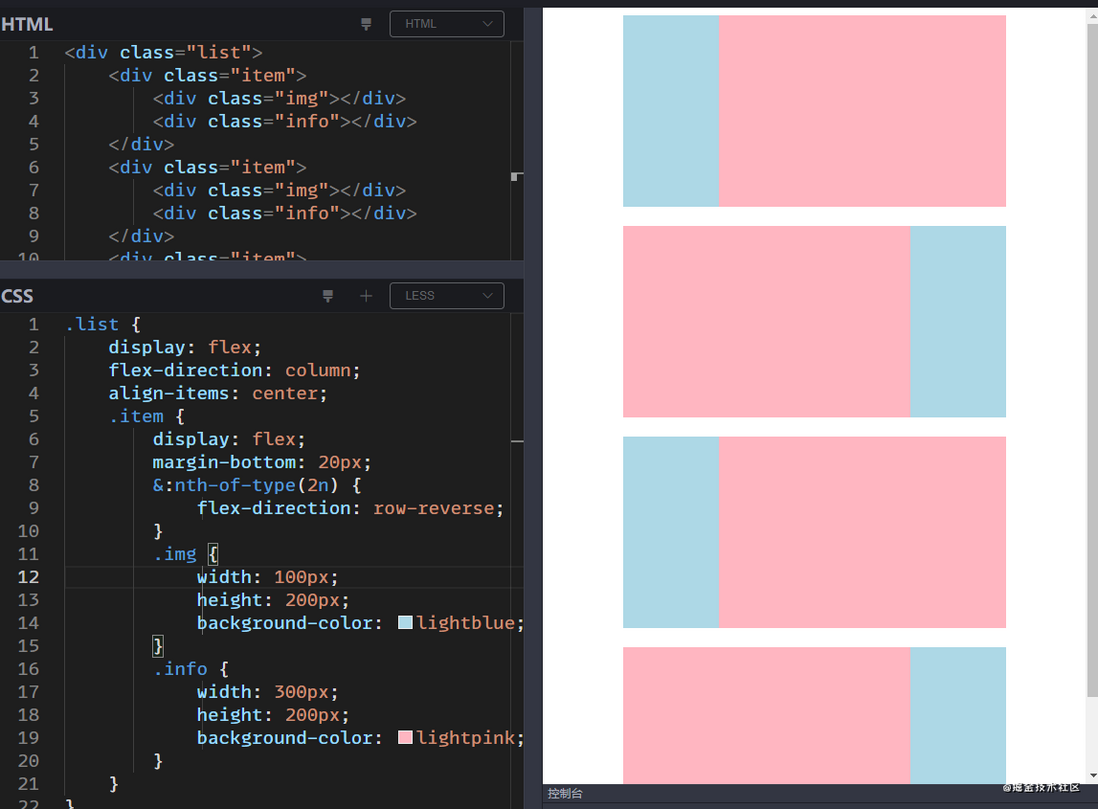Image resolution: width=1098 pixels, height=809 pixels.
Task: Click the 控制台 console tab
Action: [565, 794]
